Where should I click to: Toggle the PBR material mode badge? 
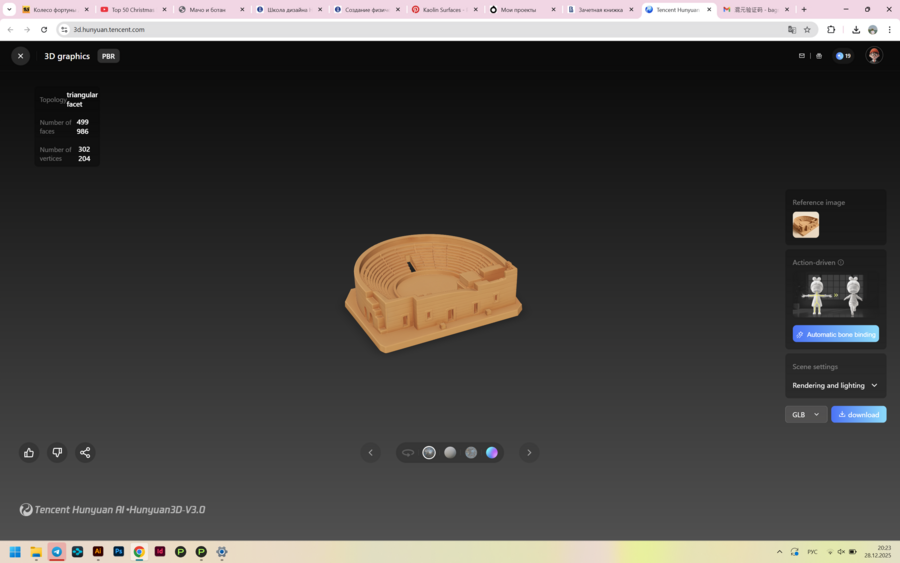[109, 56]
